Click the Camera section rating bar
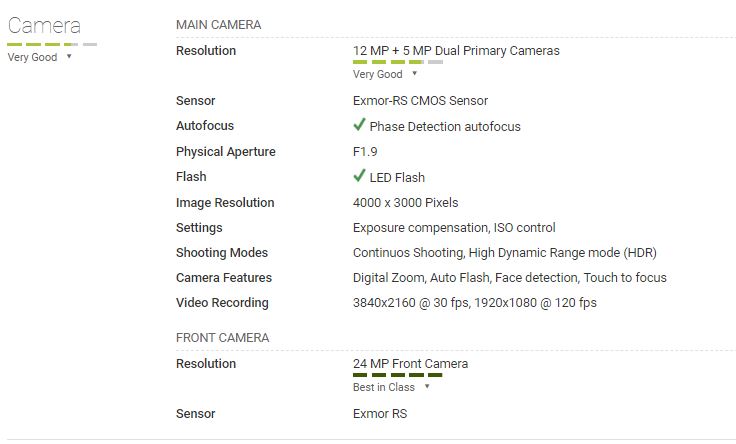 pyautogui.click(x=52, y=44)
